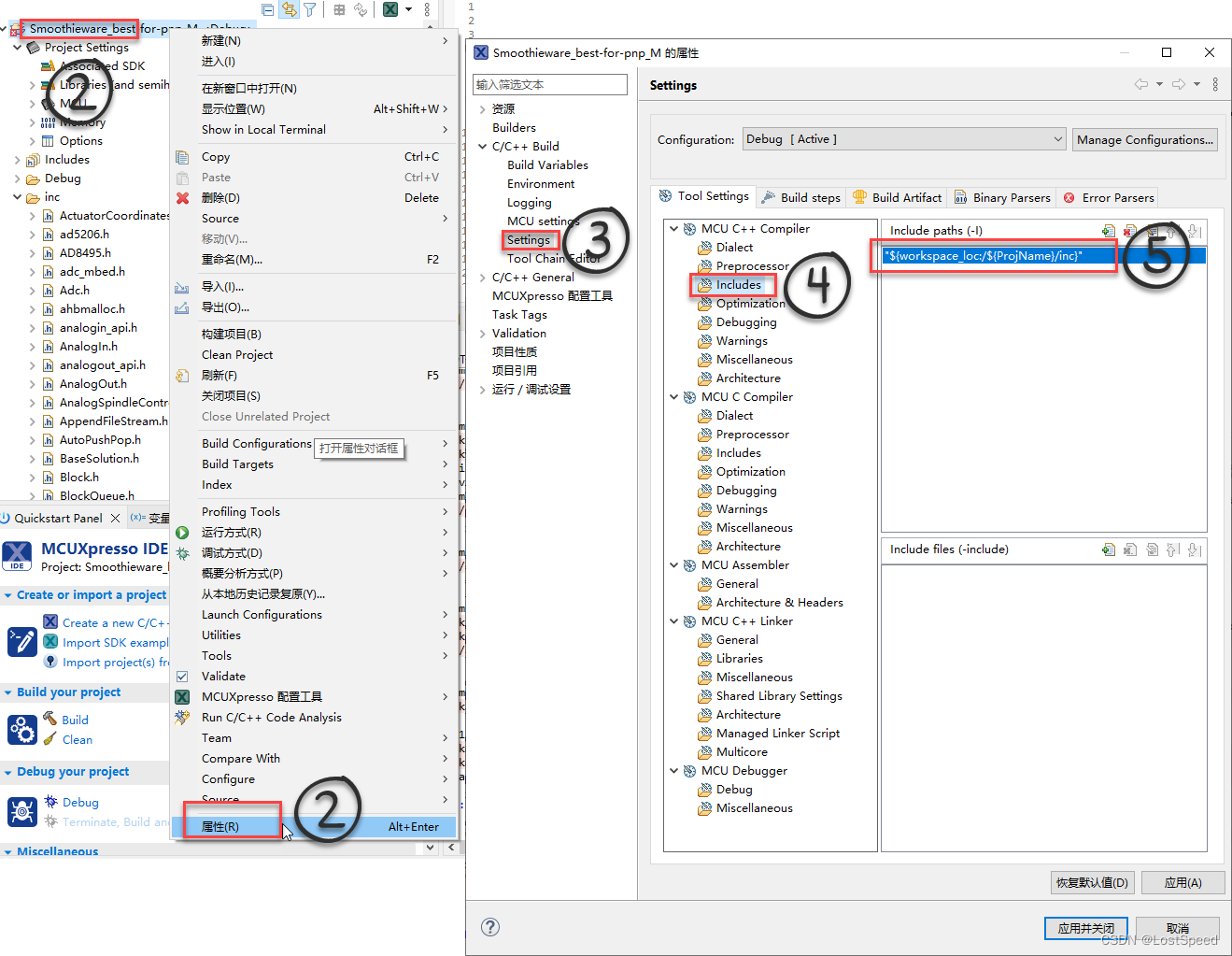Click 恢复默认值(D) restore defaults button
Viewport: 1232px width, 956px height.
[x=1092, y=882]
